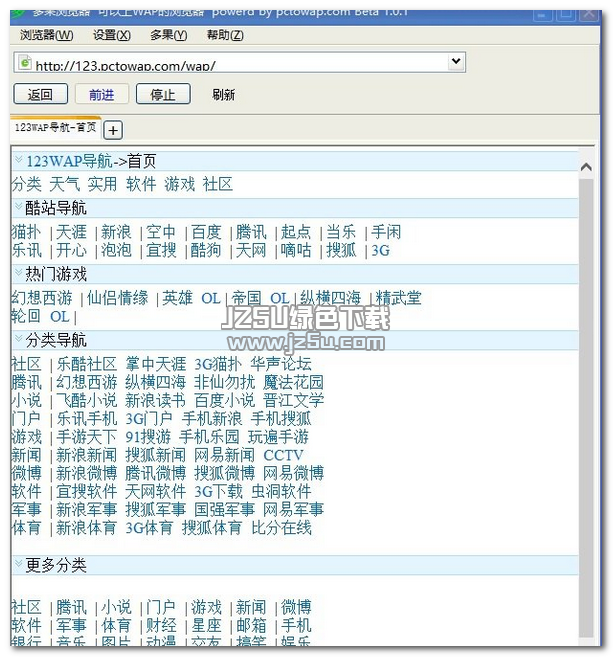The height and width of the screenshot is (657, 613).
Task: Open the 酷狗 site link
Action: pos(206,250)
